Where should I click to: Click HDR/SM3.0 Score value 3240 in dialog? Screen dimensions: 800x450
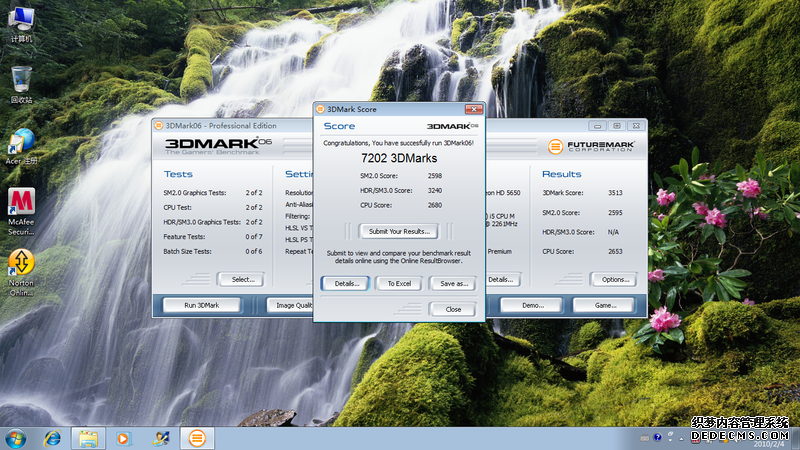[x=435, y=190]
